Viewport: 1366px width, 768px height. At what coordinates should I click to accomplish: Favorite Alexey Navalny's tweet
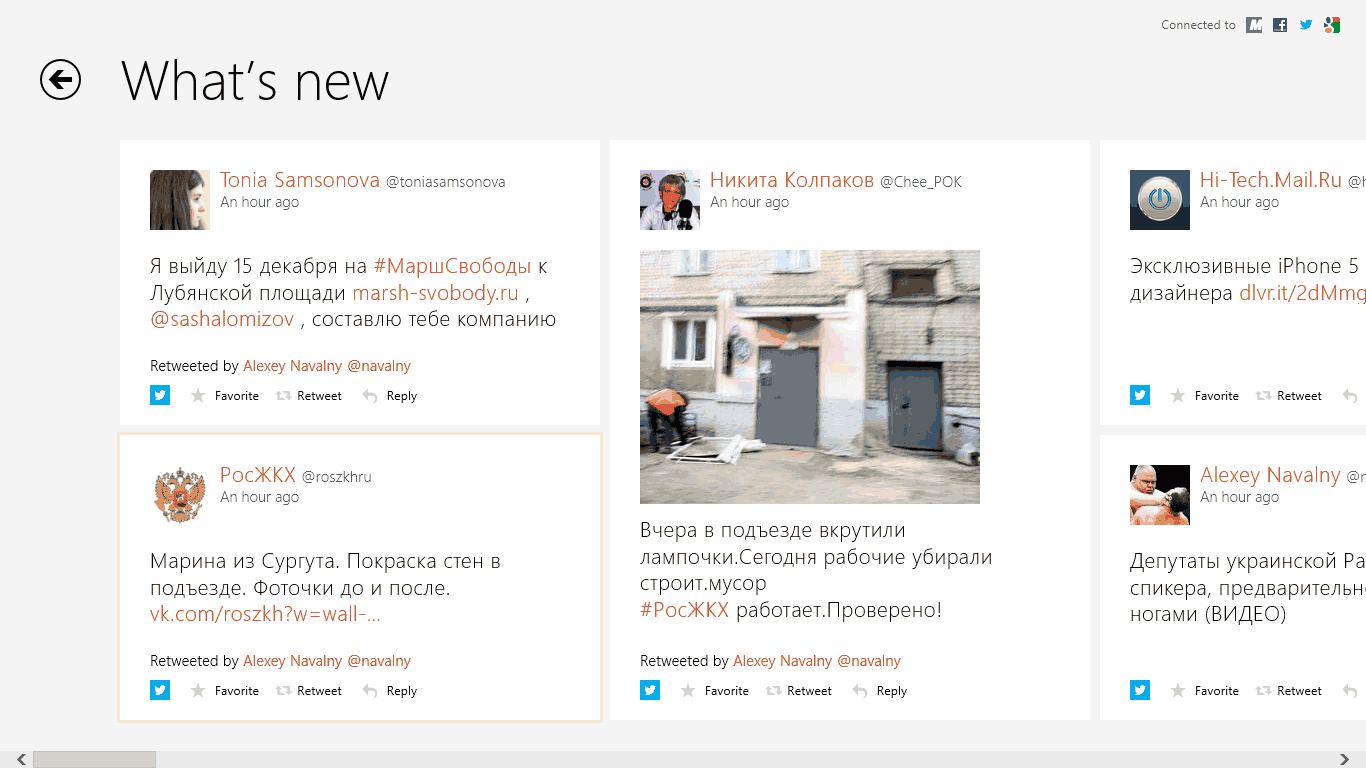tap(1205, 691)
